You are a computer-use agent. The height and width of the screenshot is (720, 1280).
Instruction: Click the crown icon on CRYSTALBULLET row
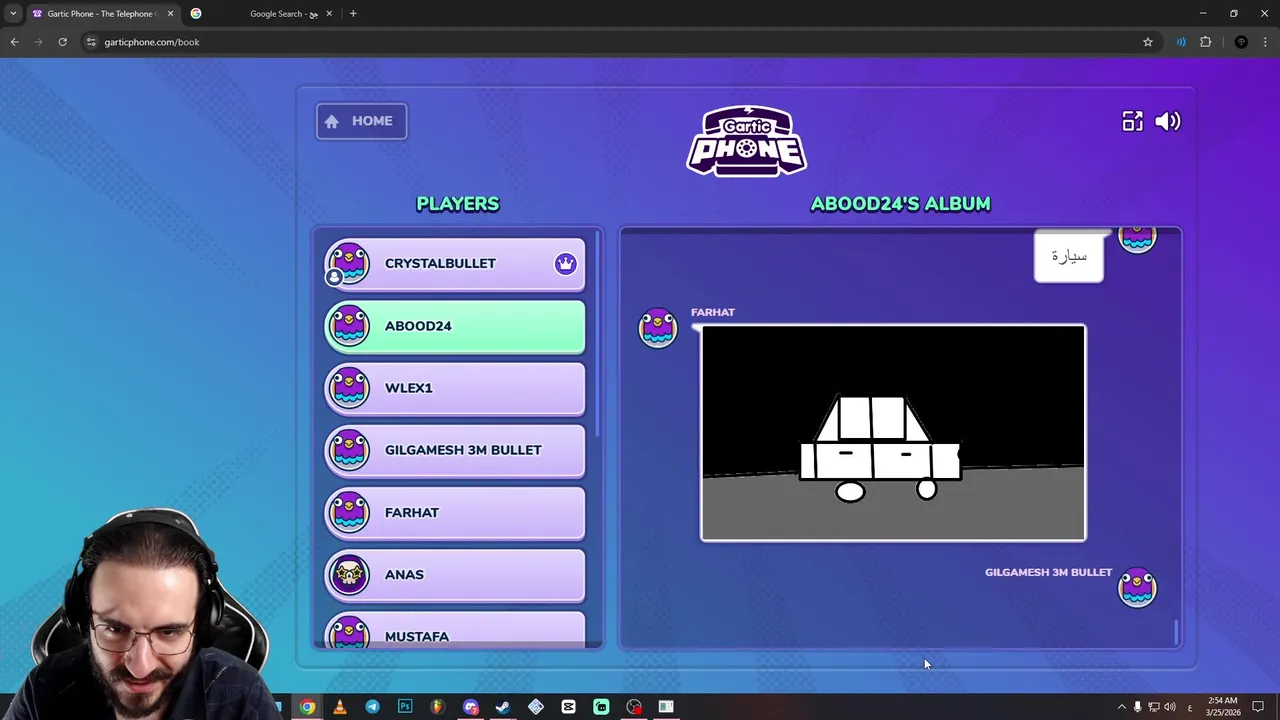point(566,263)
